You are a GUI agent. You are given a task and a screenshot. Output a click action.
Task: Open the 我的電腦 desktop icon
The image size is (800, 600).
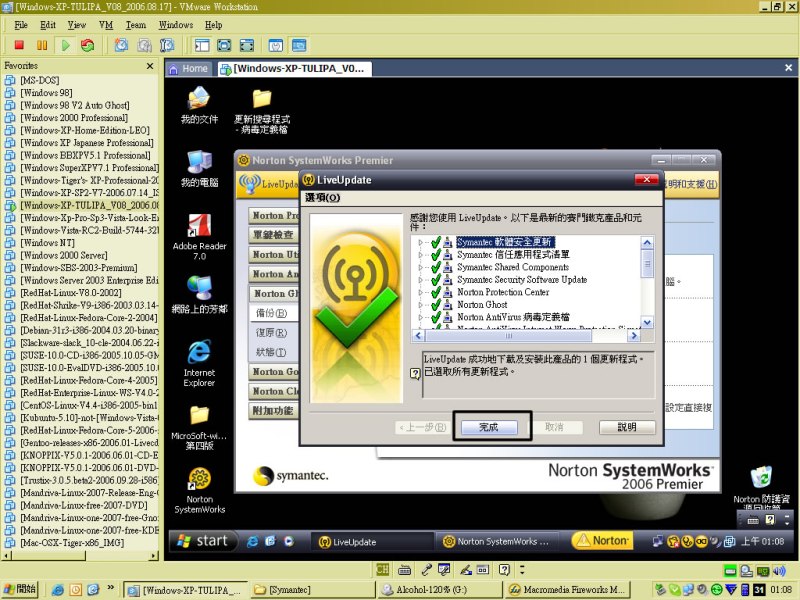[199, 169]
